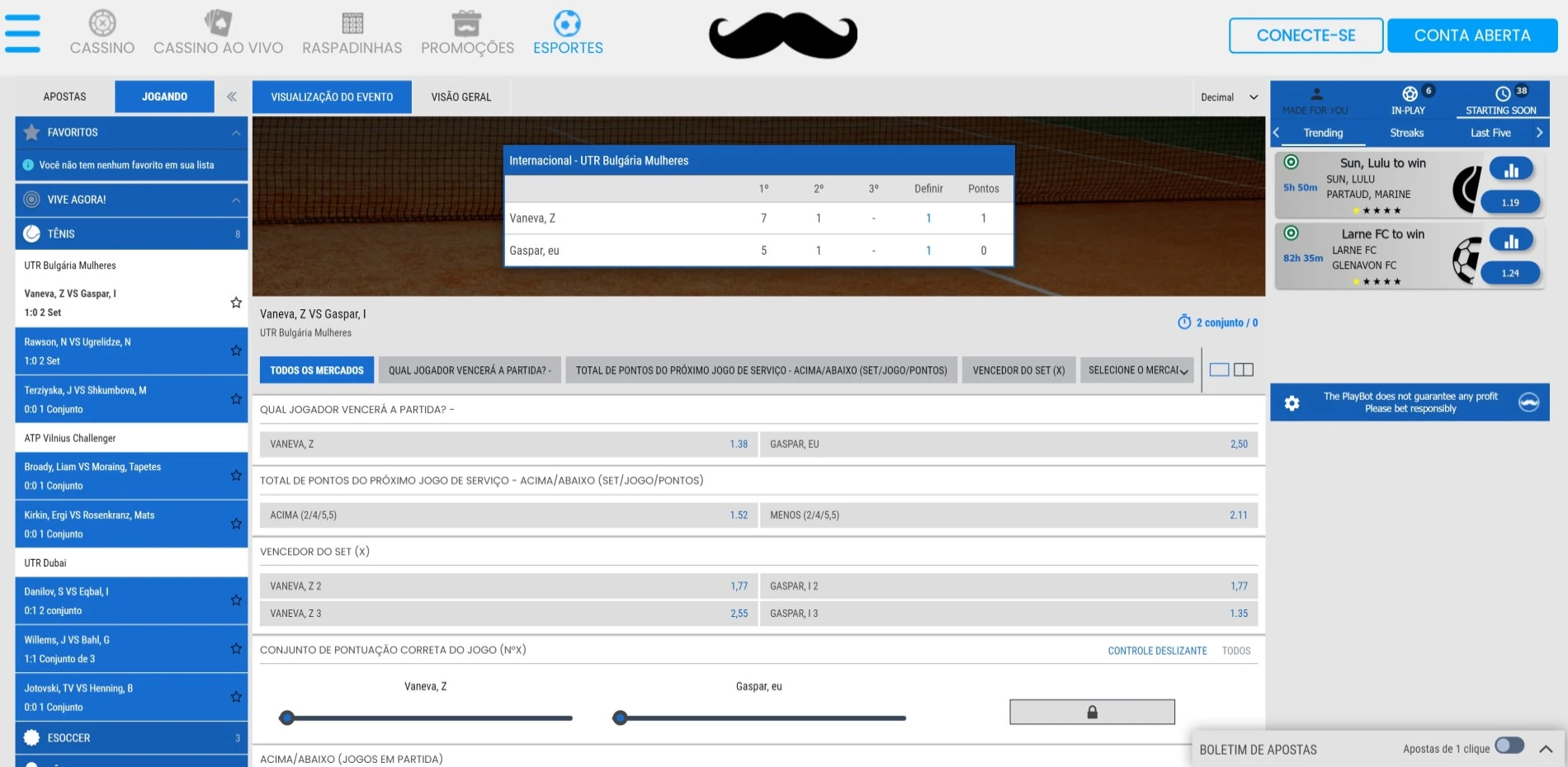Collapse the Favoritos section
The height and width of the screenshot is (767, 1568).
(236, 133)
